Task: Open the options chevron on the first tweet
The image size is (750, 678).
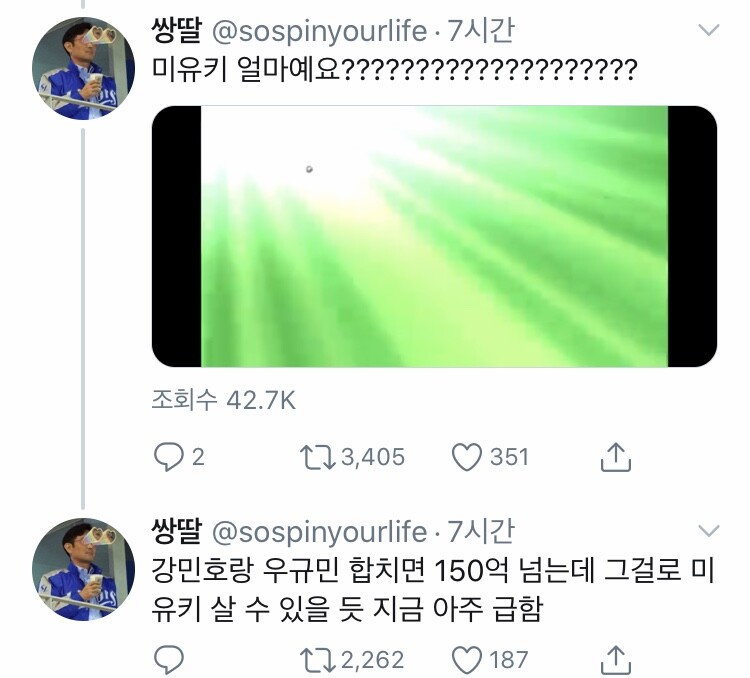Action: (x=708, y=30)
